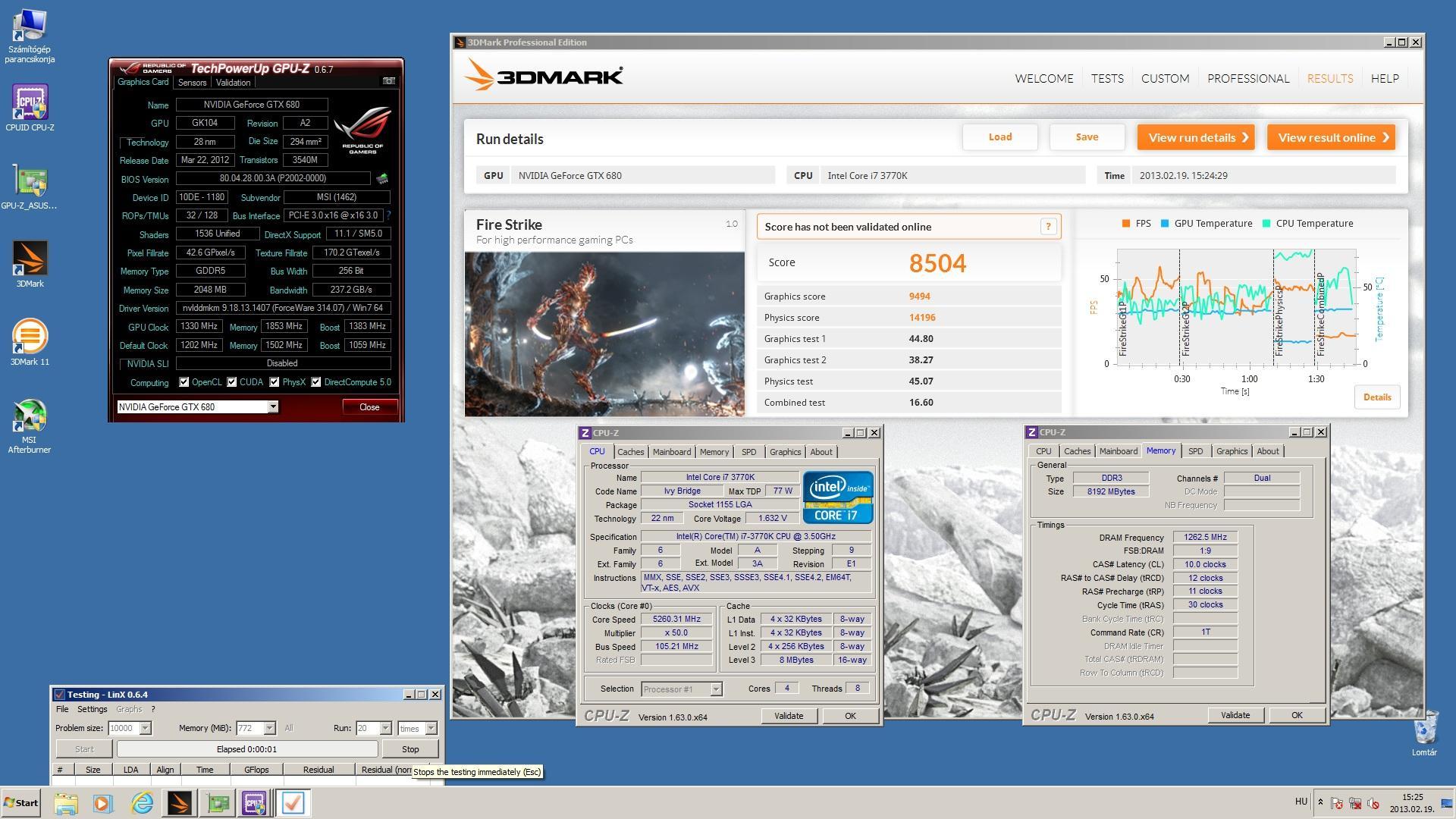Click View run details button
The height and width of the screenshot is (819, 1456).
1196,137
